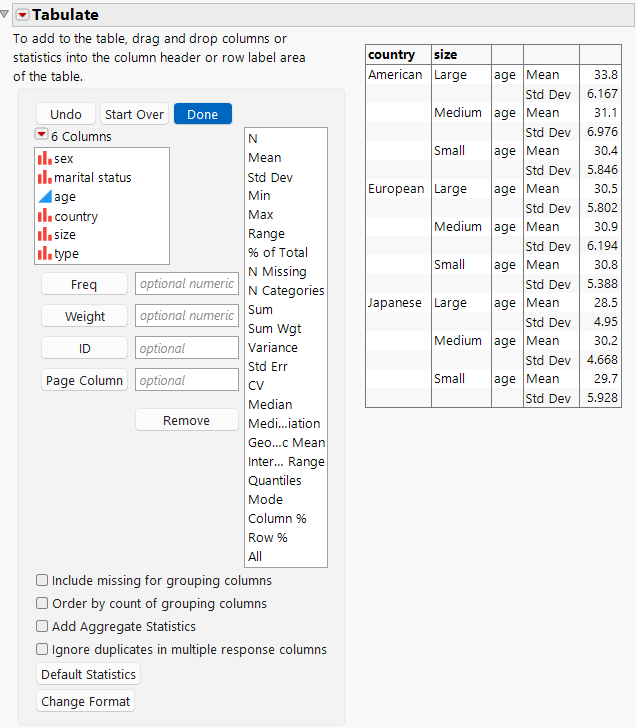Open the Tabulate red triangle menu
The height and width of the screenshot is (728, 636).
22,15
